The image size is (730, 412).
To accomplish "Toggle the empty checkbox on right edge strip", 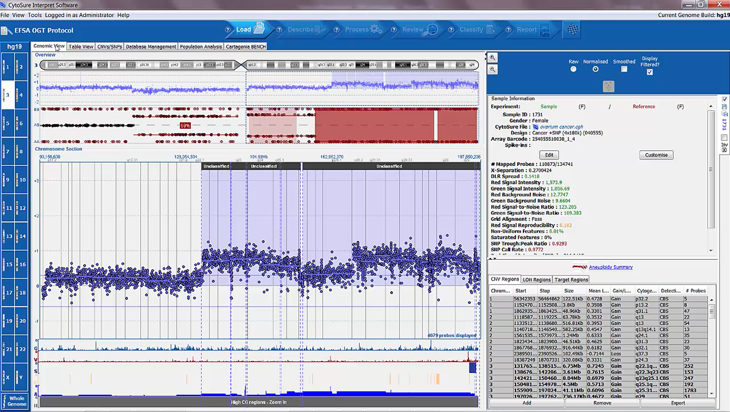I will tap(724, 138).
